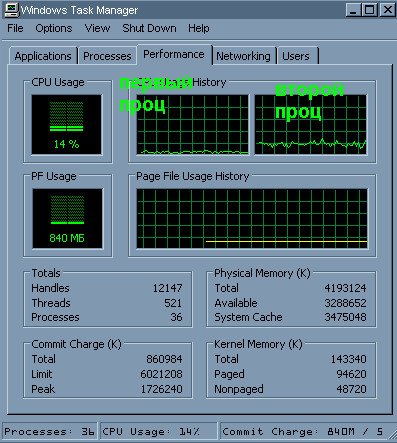Click the second processor history graph
This screenshot has height=443, width=397.
(311, 125)
